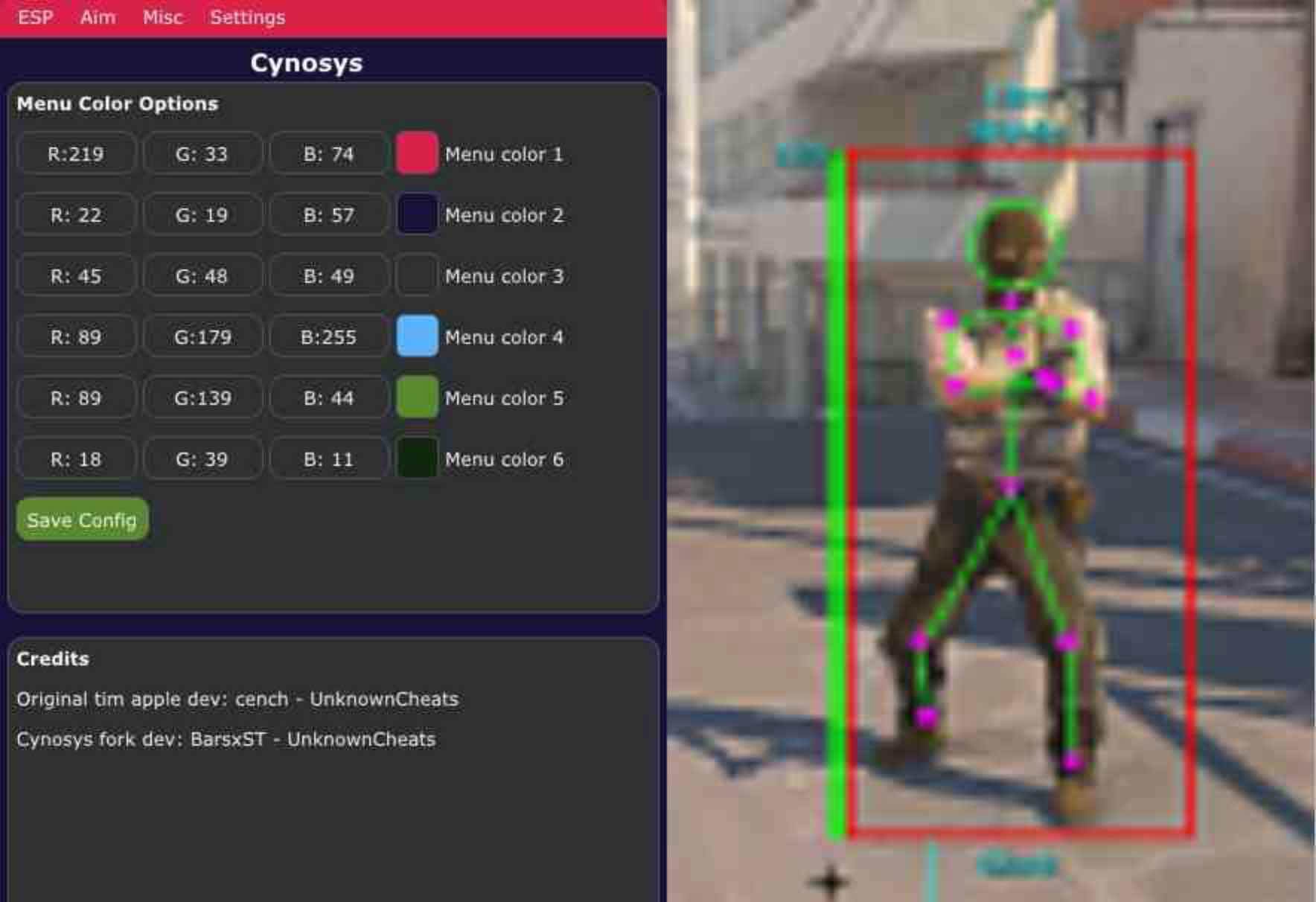
Task: Edit B:255 field of Menu color 4
Action: coord(328,337)
